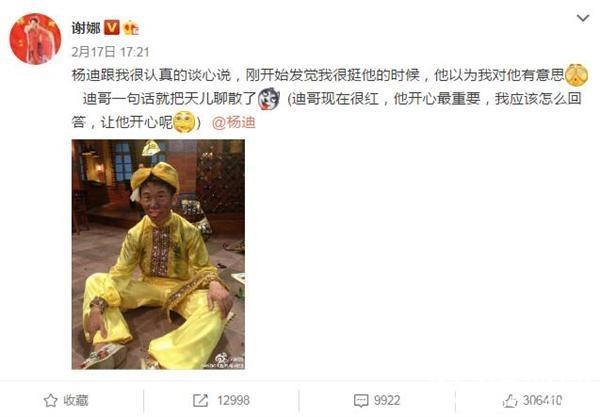Viewport: 600px width, 417px height.
Task: Click the comment count 9922
Action: [387, 401]
